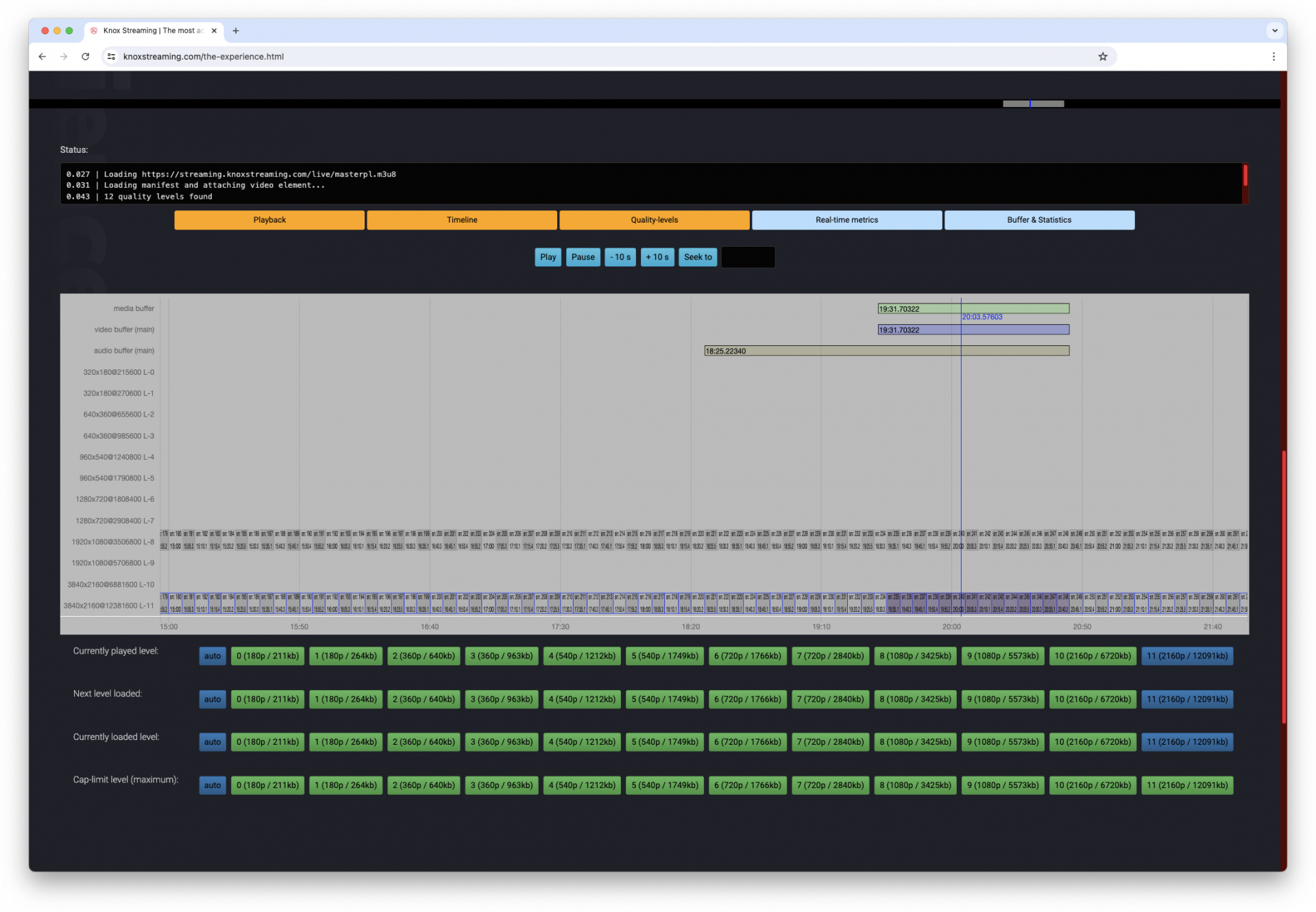Click the status log scrollbar thumb
The height and width of the screenshot is (912, 1316).
click(x=1245, y=175)
